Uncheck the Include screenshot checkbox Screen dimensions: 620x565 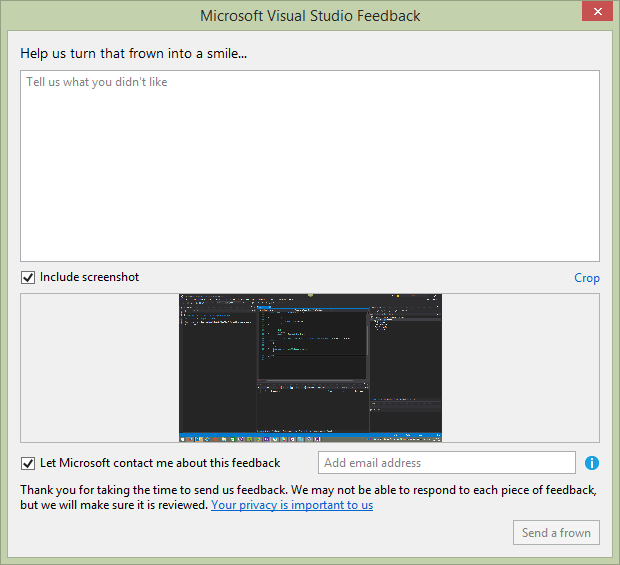[x=28, y=278]
